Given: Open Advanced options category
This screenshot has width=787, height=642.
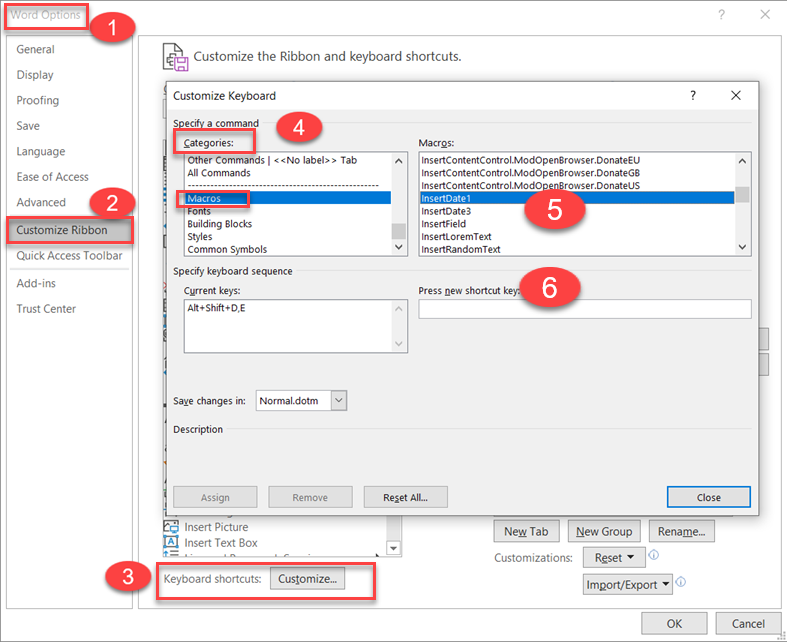Looking at the screenshot, I should click(x=41, y=202).
